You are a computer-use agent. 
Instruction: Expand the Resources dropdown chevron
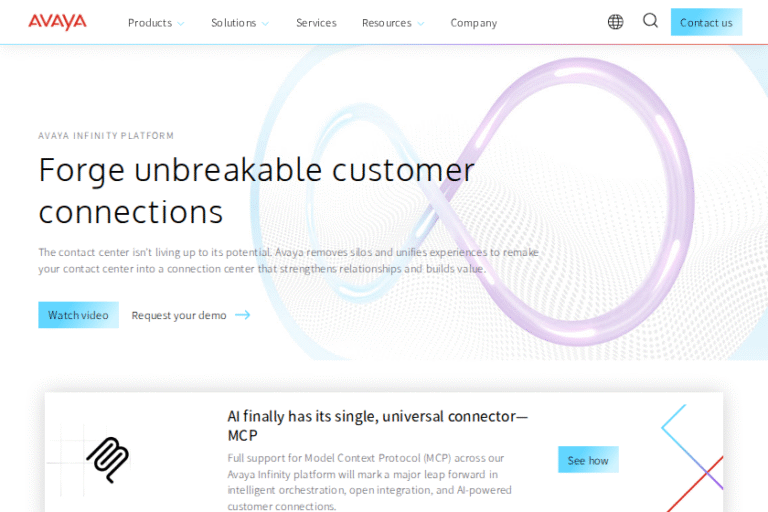pyautogui.click(x=420, y=24)
